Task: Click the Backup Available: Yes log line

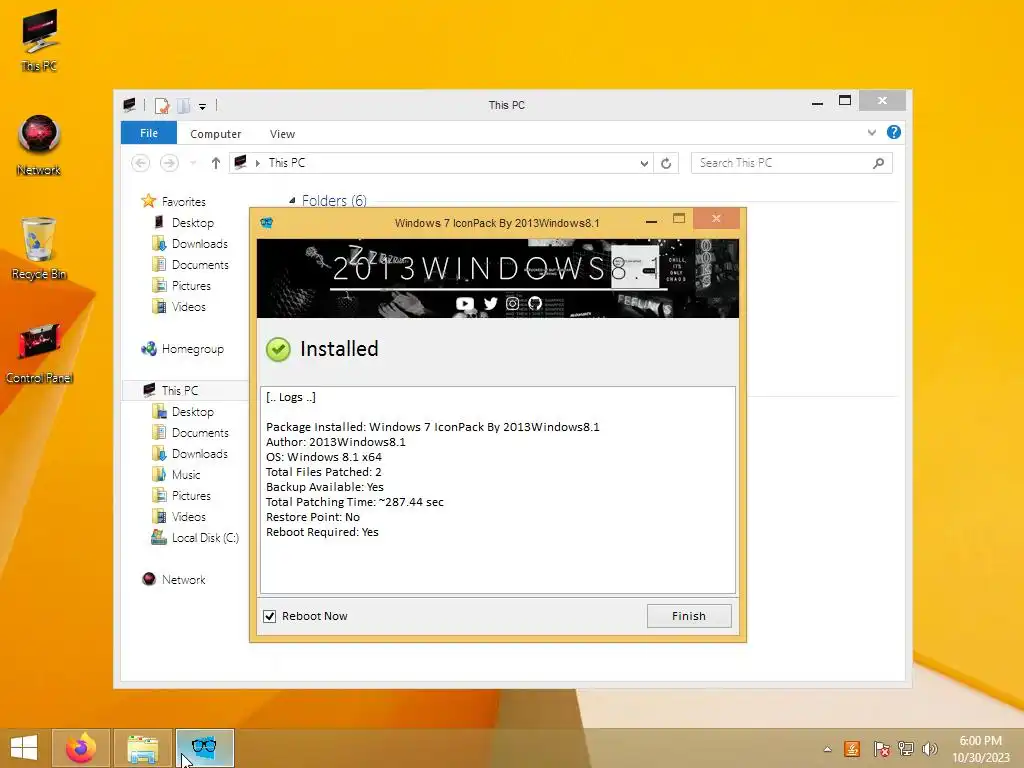Action: [325, 487]
